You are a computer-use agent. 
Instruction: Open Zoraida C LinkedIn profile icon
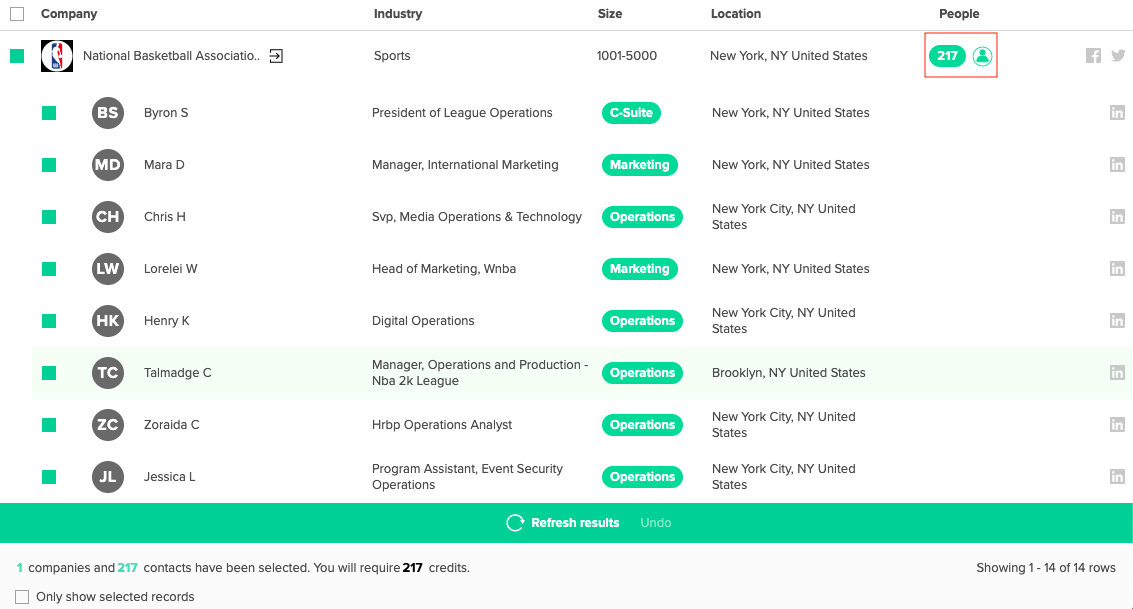pyautogui.click(x=1117, y=425)
